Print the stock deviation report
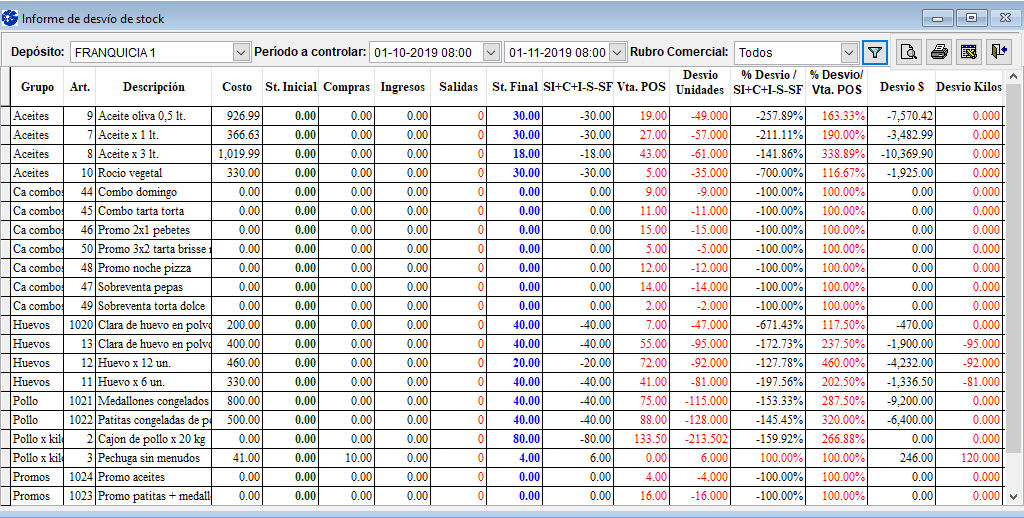Viewport: 1024px width, 518px height. tap(939, 52)
